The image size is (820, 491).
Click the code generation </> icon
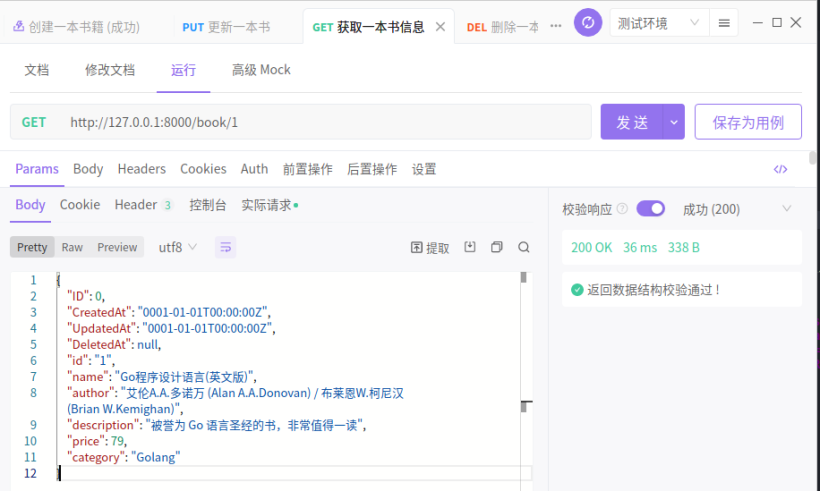[780, 169]
